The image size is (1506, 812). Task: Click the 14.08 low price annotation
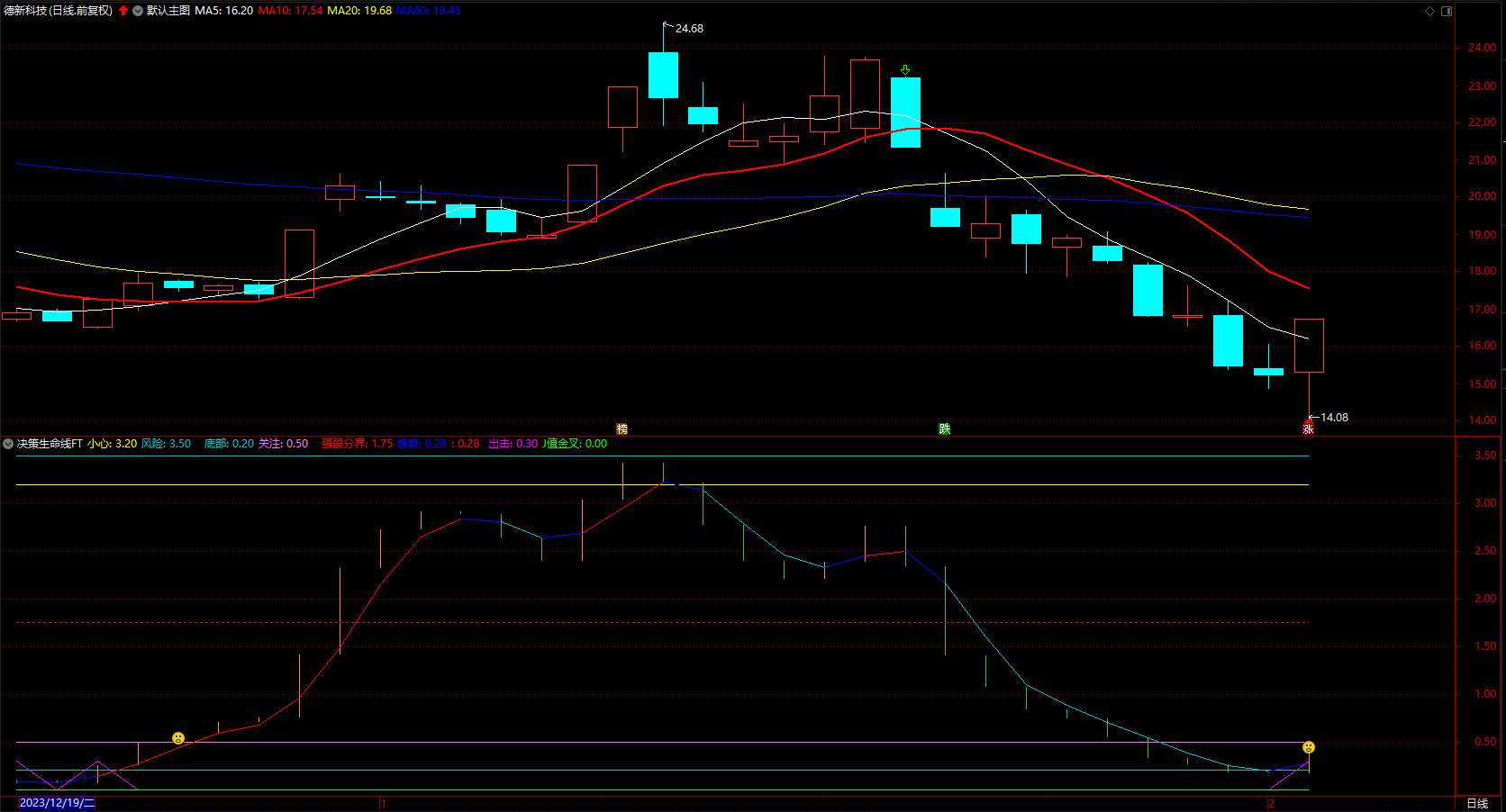pyautogui.click(x=1334, y=418)
